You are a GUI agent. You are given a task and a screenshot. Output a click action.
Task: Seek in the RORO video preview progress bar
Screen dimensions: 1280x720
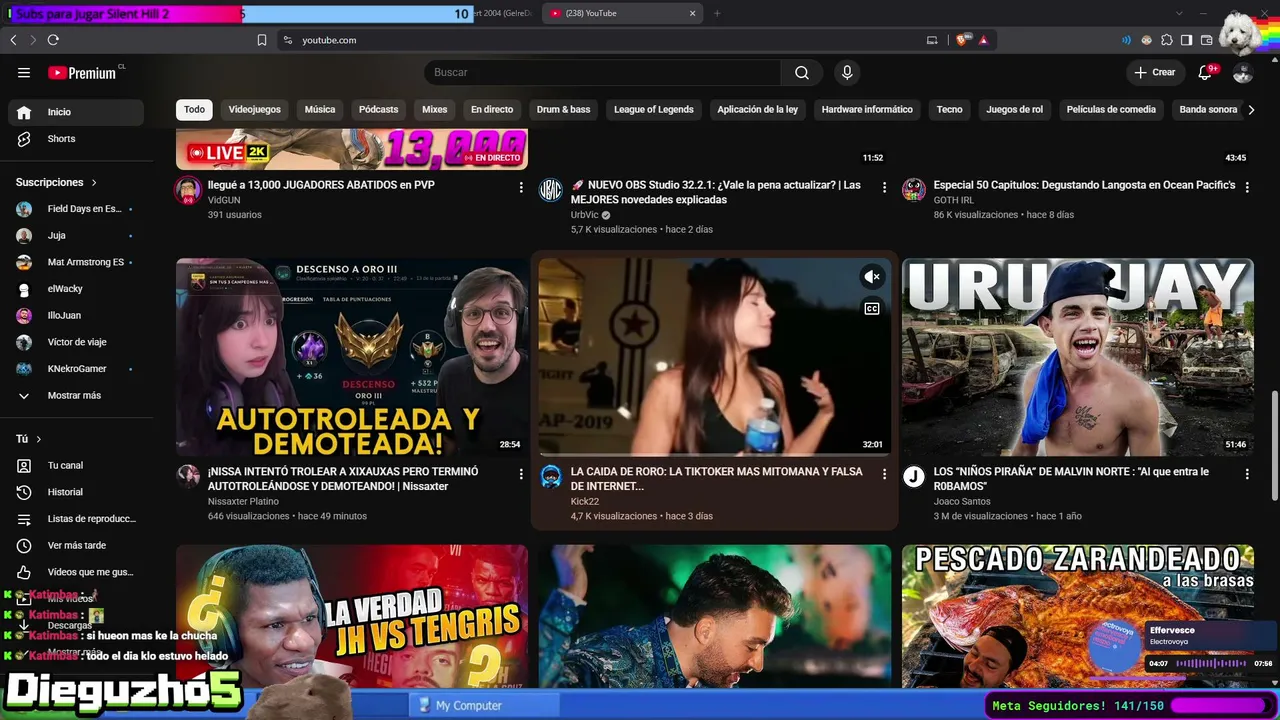tap(715, 455)
